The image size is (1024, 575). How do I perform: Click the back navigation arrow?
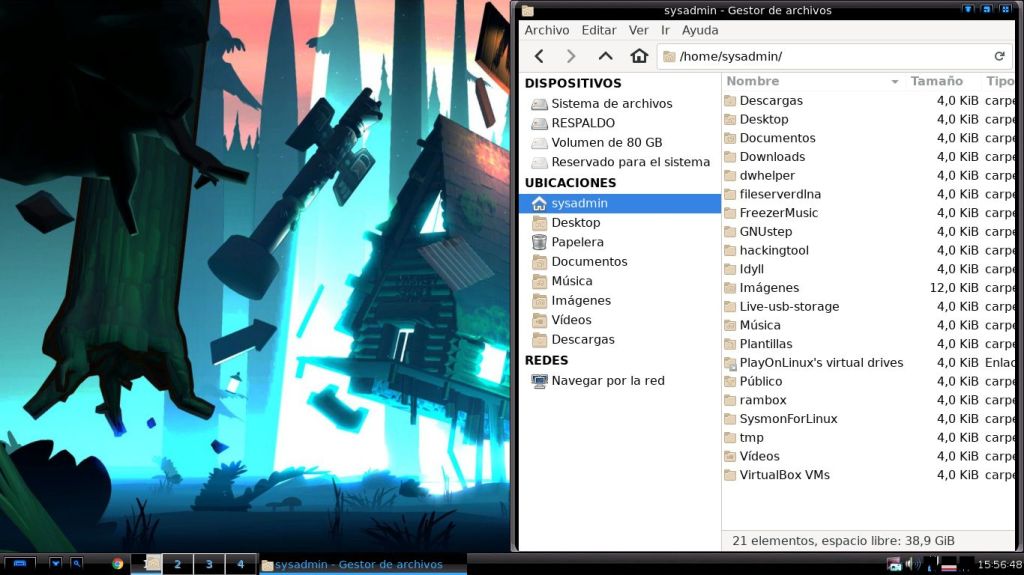pyautogui.click(x=539, y=56)
